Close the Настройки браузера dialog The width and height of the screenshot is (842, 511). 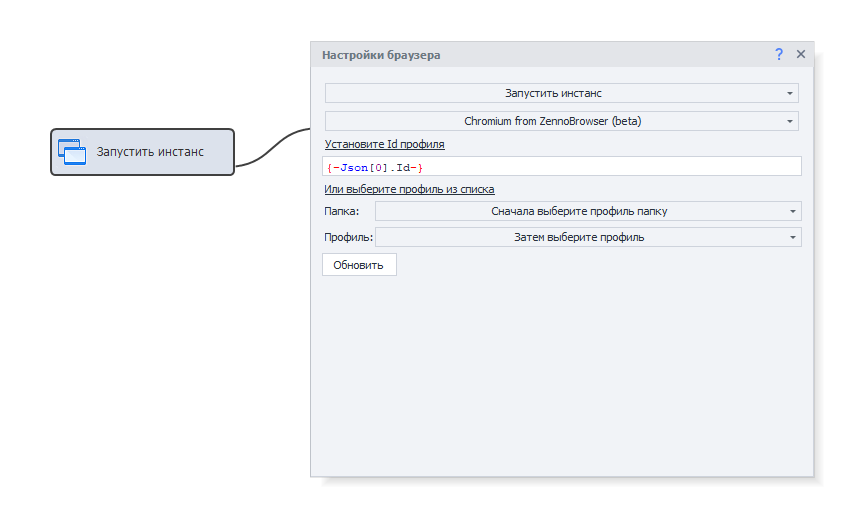(801, 55)
